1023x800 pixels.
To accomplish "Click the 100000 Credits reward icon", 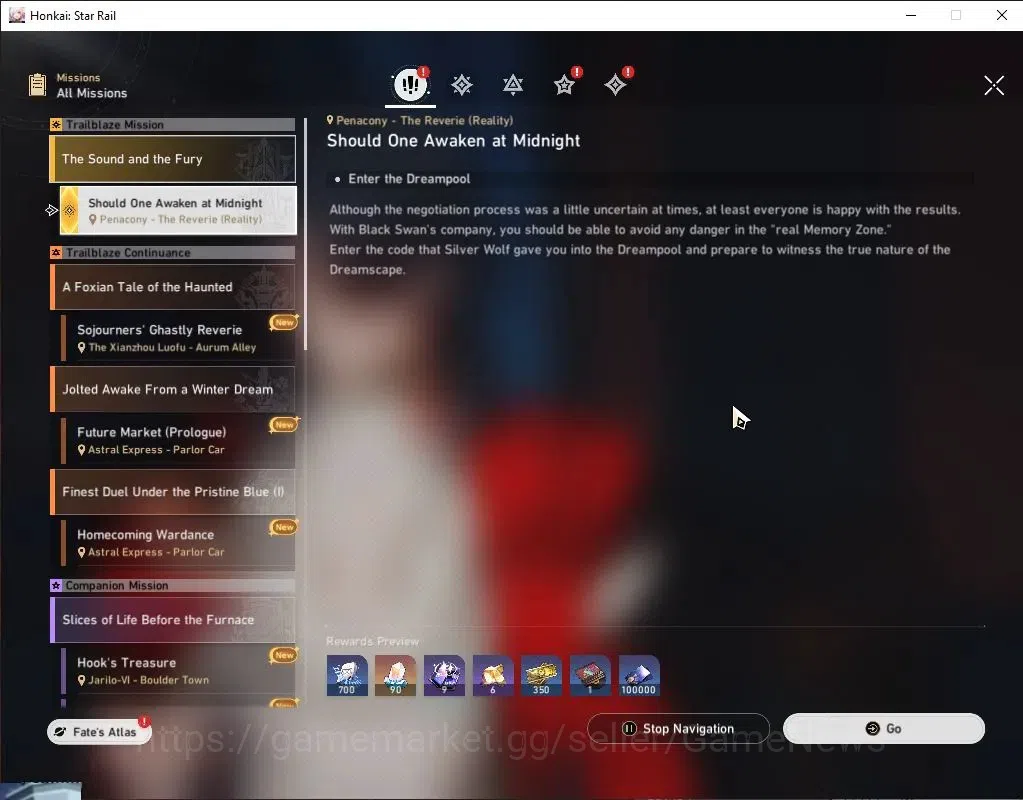I will click(639, 675).
